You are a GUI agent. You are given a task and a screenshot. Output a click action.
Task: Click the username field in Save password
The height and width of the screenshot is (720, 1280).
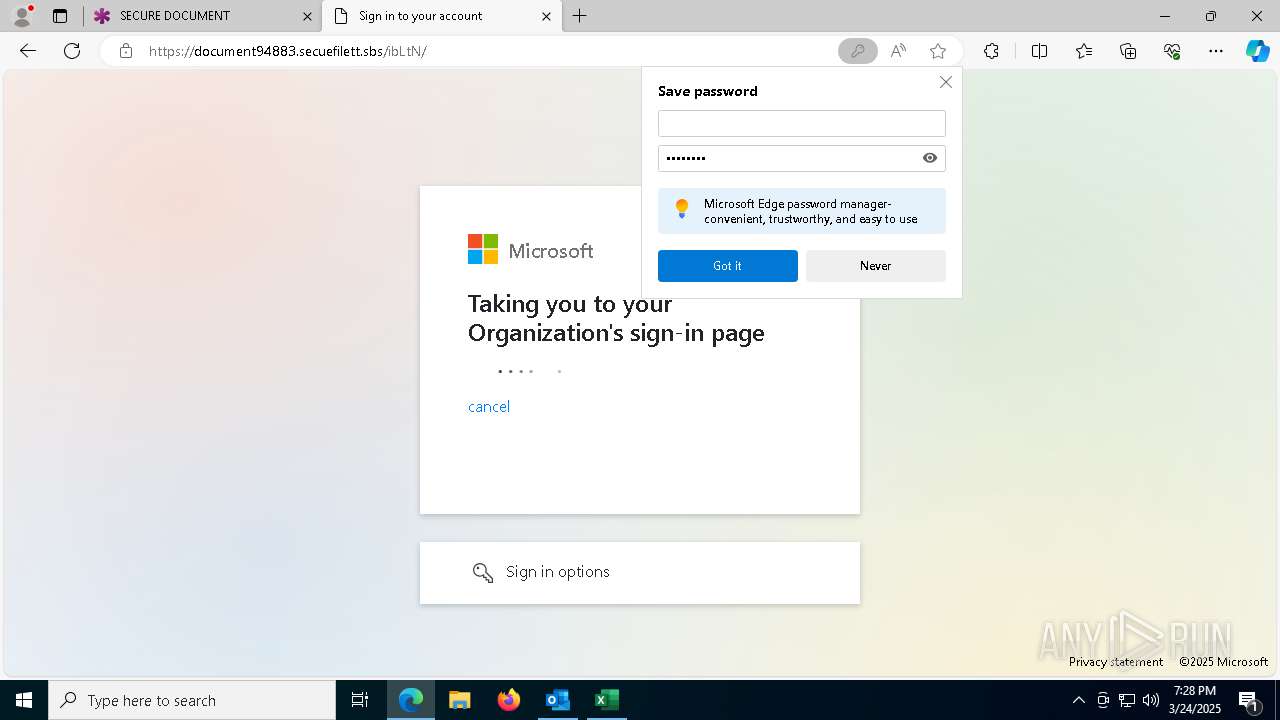(801, 123)
